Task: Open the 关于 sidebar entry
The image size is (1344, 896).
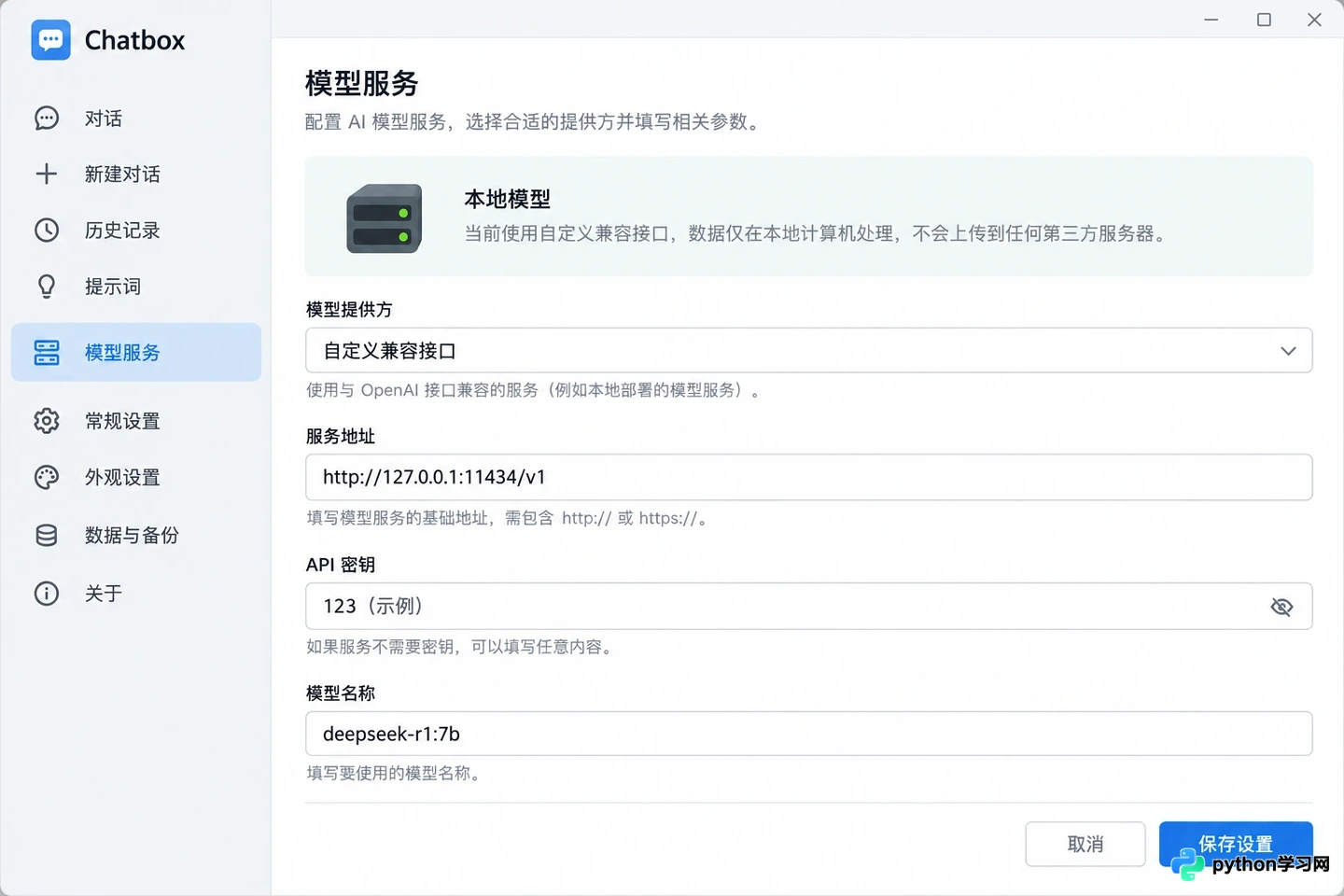Action: [136, 593]
